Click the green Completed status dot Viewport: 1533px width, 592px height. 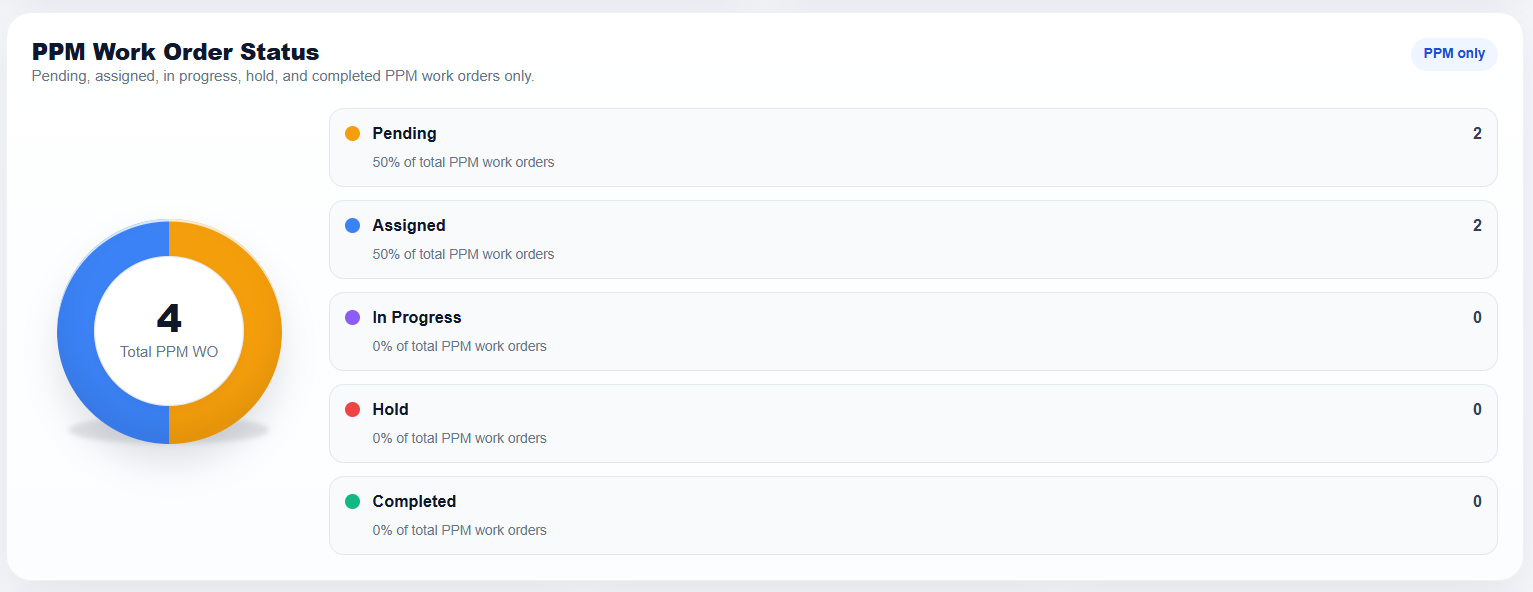pos(352,501)
